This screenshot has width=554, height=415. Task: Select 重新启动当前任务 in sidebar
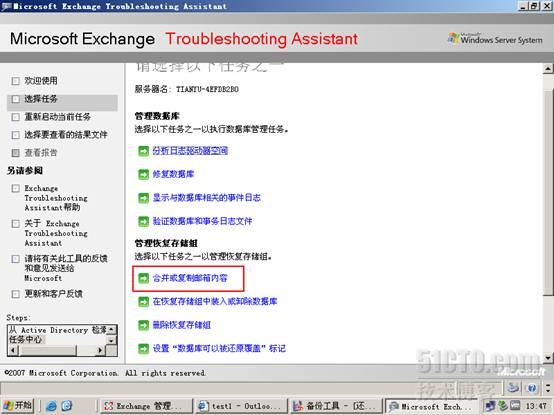(x=58, y=117)
